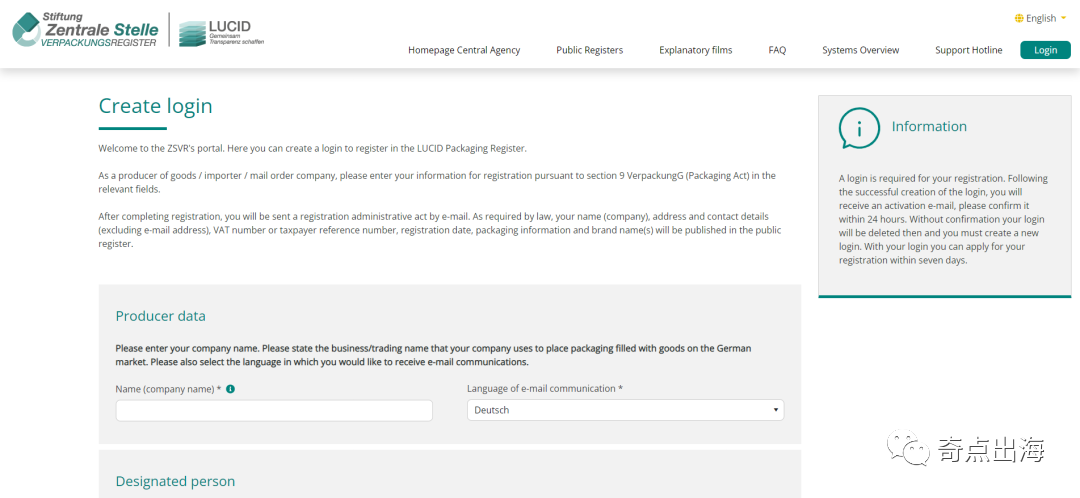Select Explanatory films in the navigation
This screenshot has height=498, width=1080.
696,50
